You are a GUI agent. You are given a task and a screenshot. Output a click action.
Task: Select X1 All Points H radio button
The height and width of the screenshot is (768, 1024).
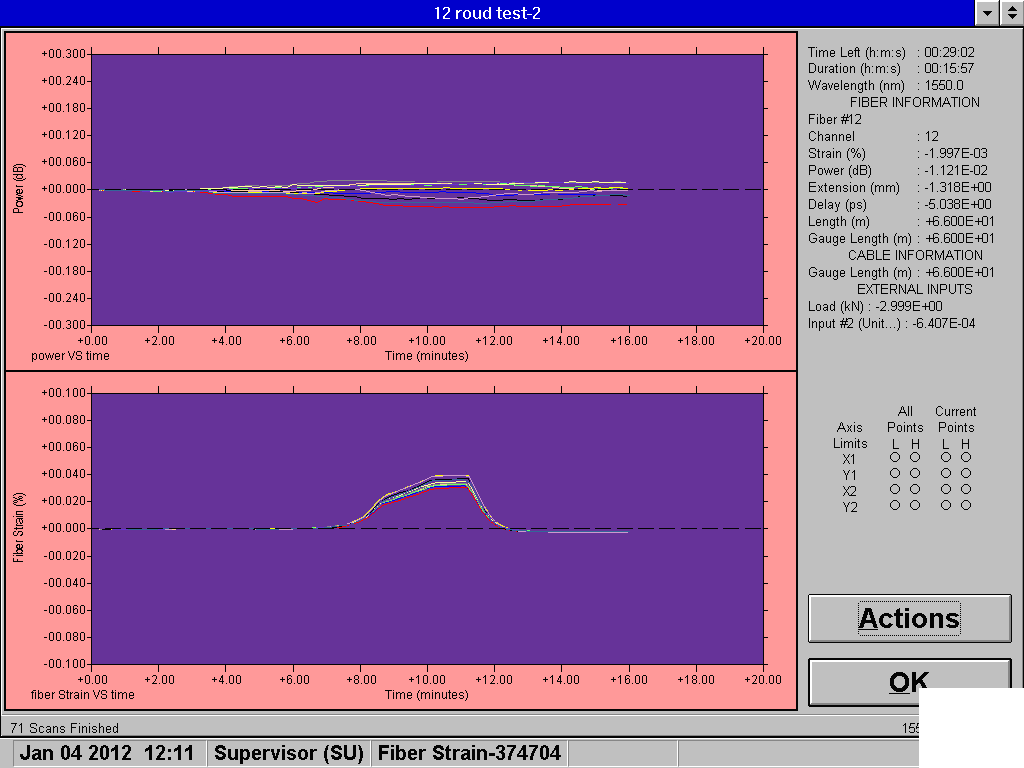pyautogui.click(x=915, y=457)
